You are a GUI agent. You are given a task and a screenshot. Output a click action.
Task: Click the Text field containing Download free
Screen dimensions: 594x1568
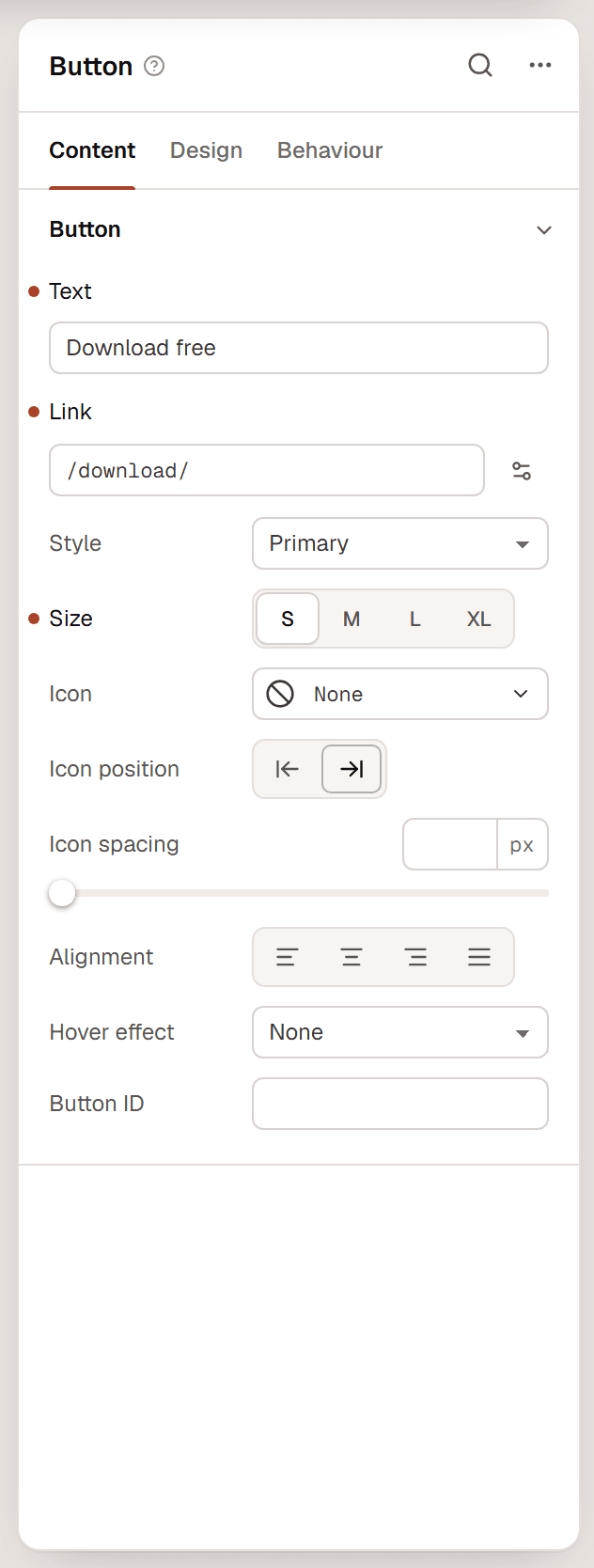[x=299, y=348]
